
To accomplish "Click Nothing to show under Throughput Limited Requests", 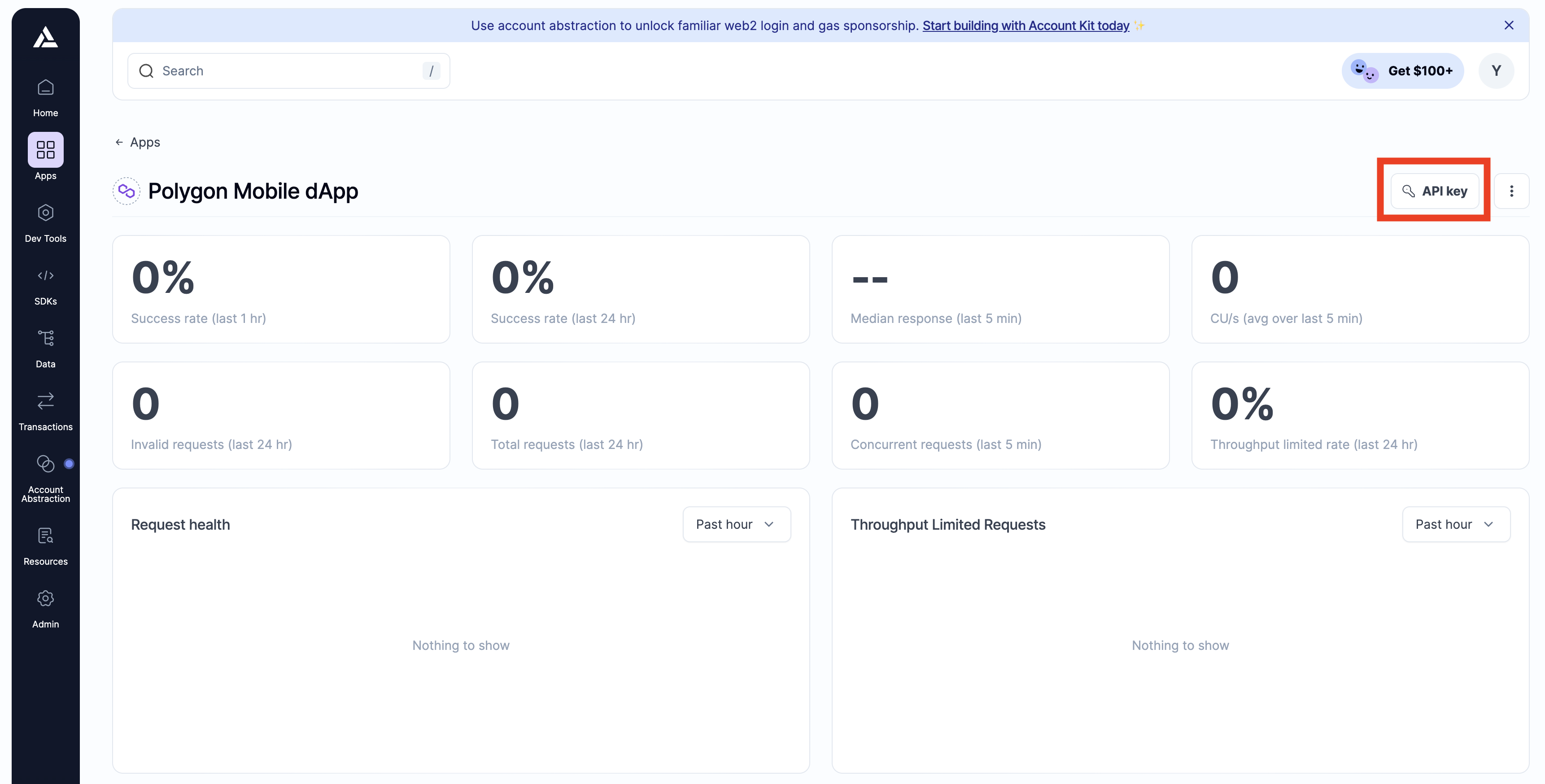I will point(1180,645).
